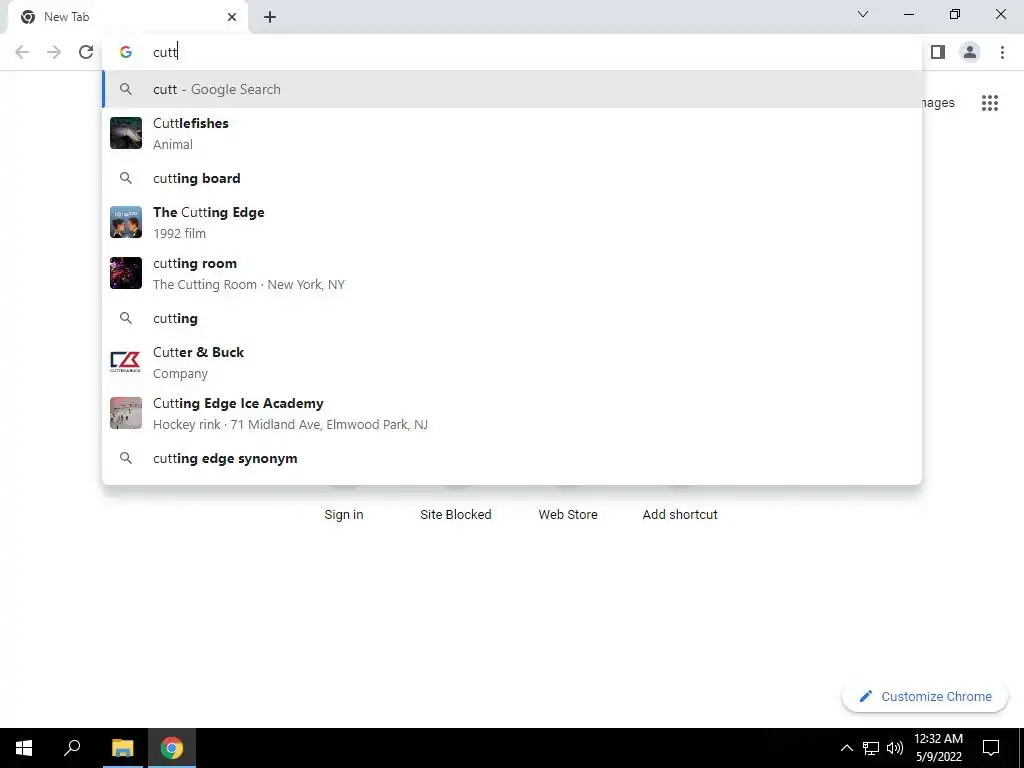Open Chrome three-dot menu
Viewport: 1024px width, 768px height.
[x=1002, y=52]
